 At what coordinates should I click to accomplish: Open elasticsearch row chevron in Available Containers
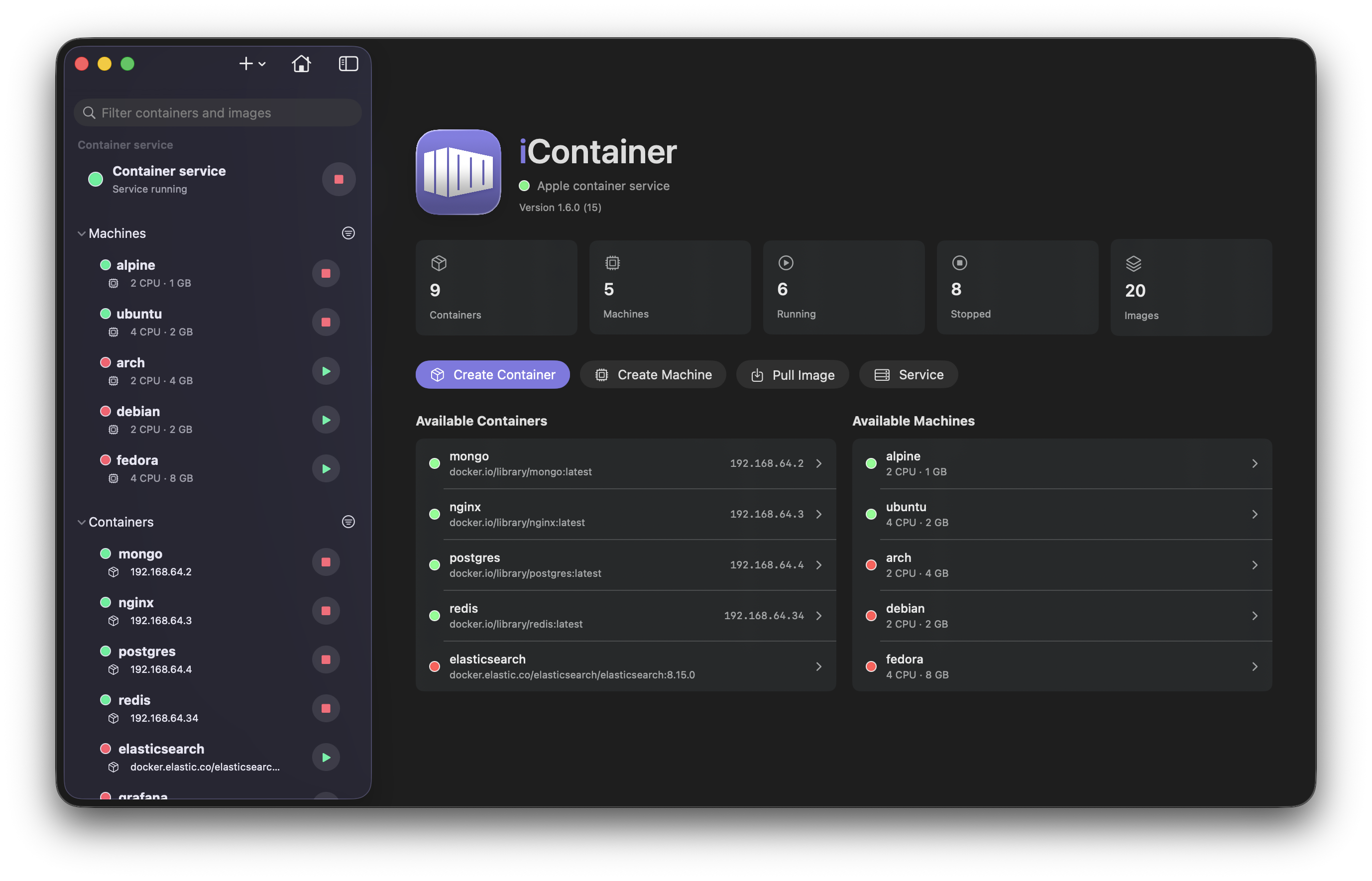coord(819,667)
